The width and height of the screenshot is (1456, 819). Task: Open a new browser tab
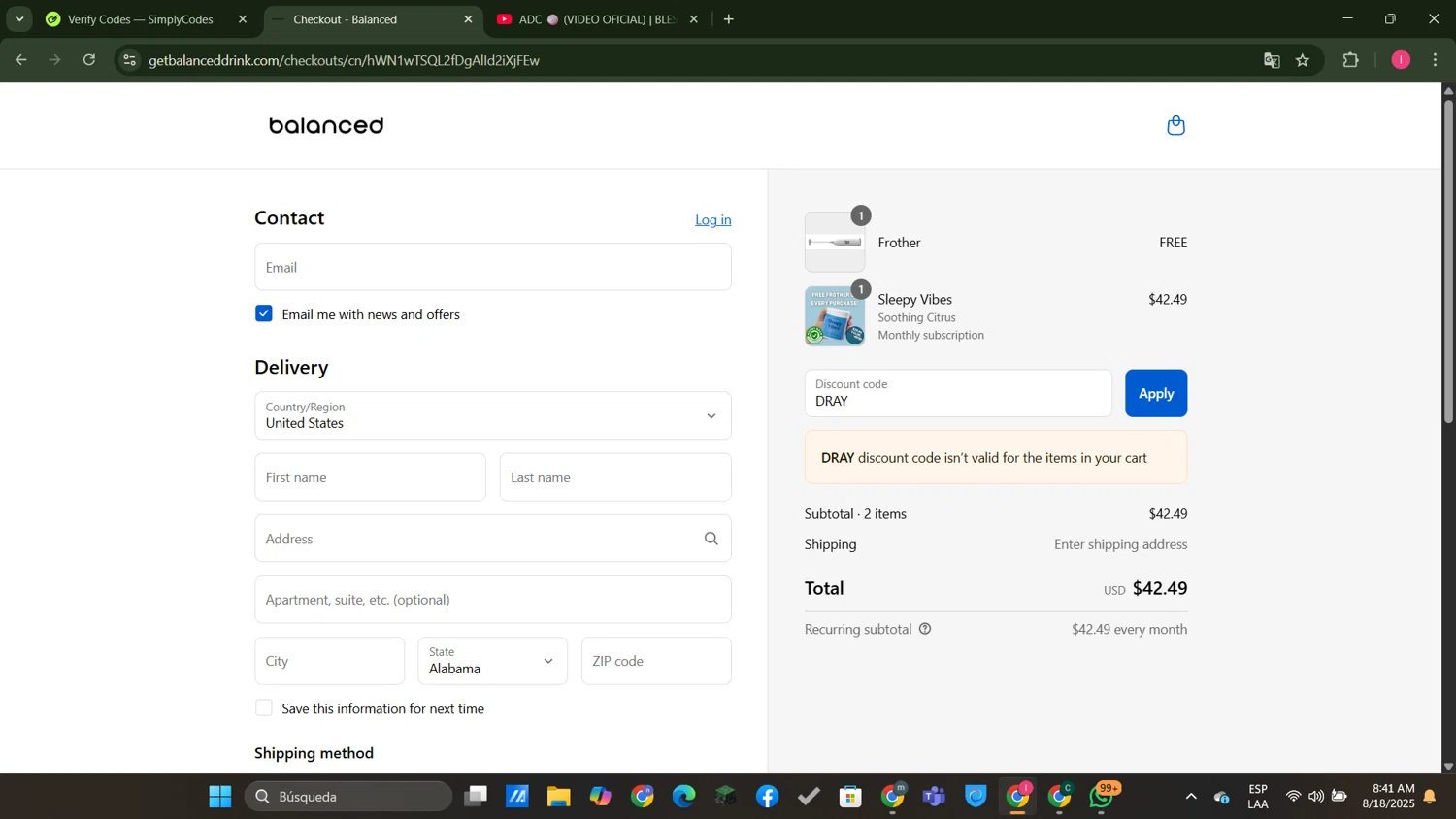[729, 19]
